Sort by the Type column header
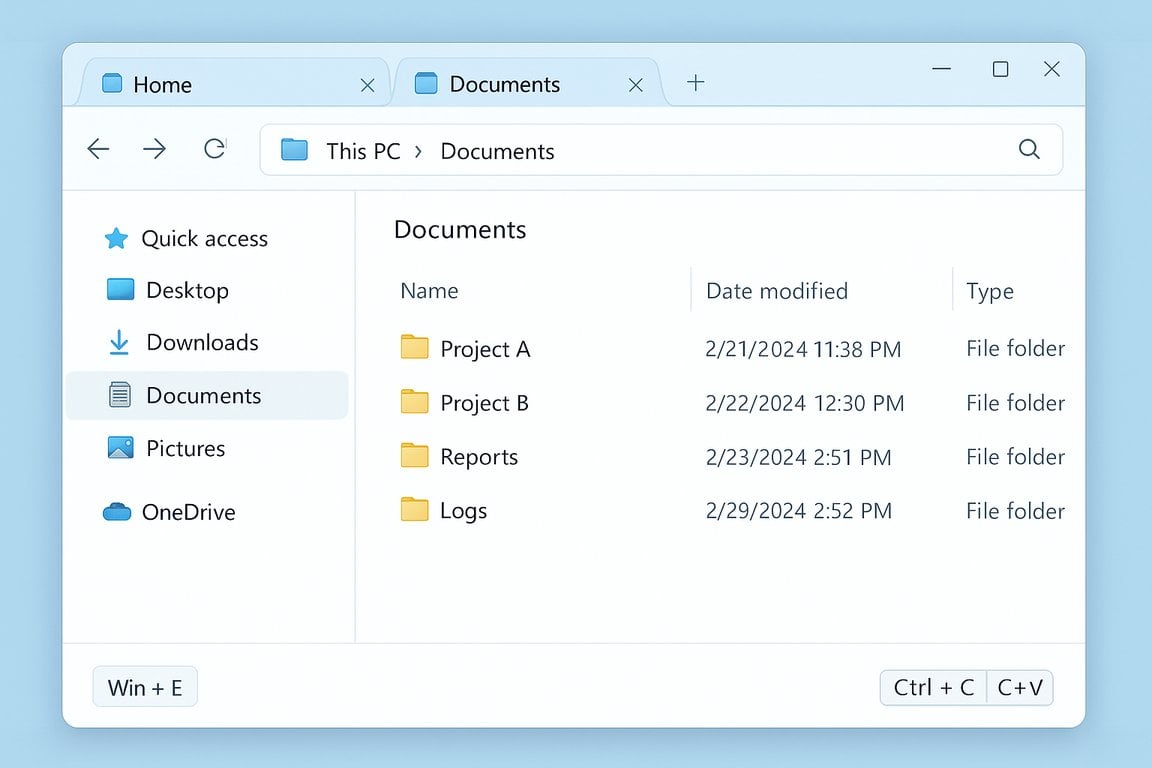Screen dimensions: 1152x768 [990, 291]
